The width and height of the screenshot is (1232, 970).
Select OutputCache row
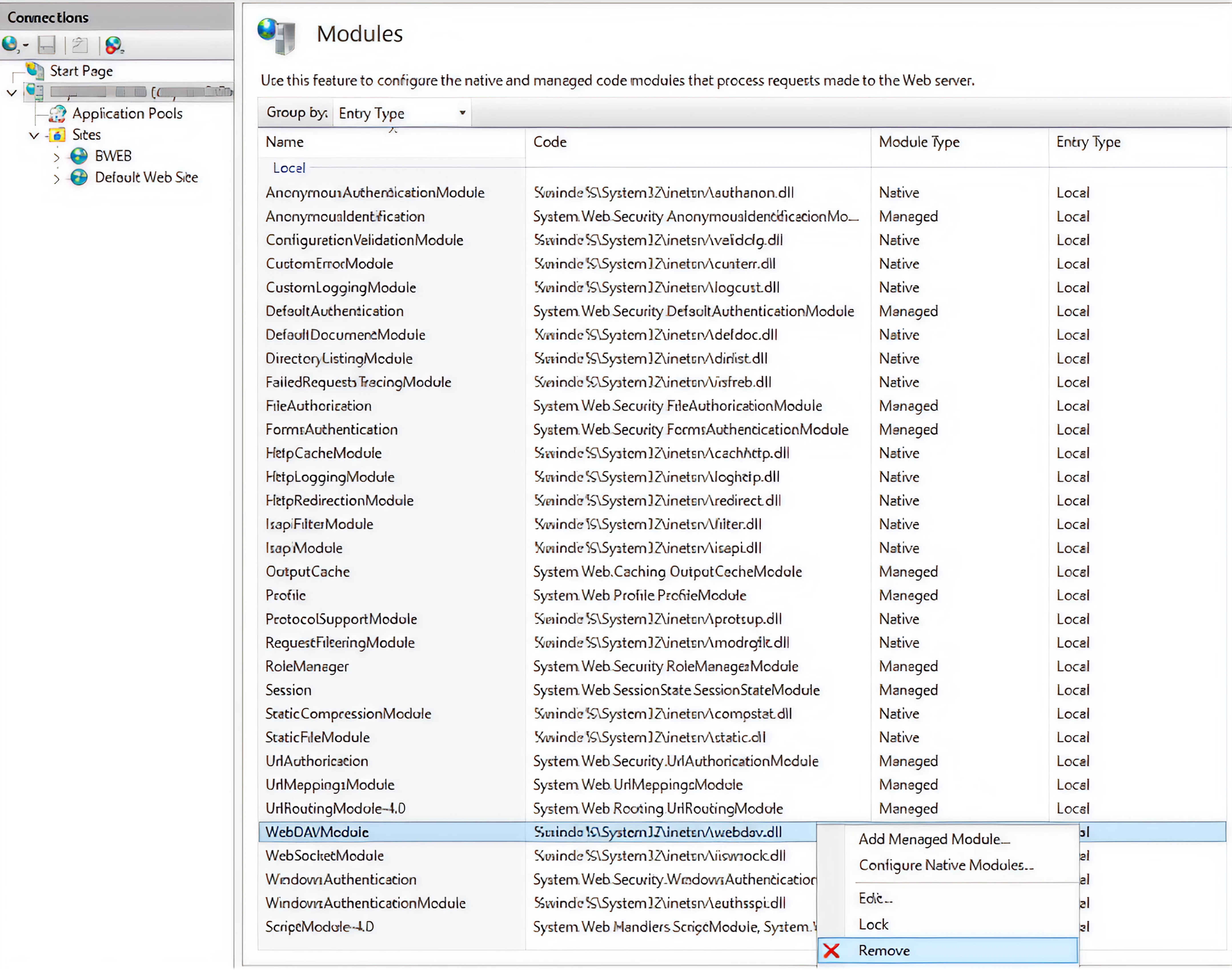(742, 572)
